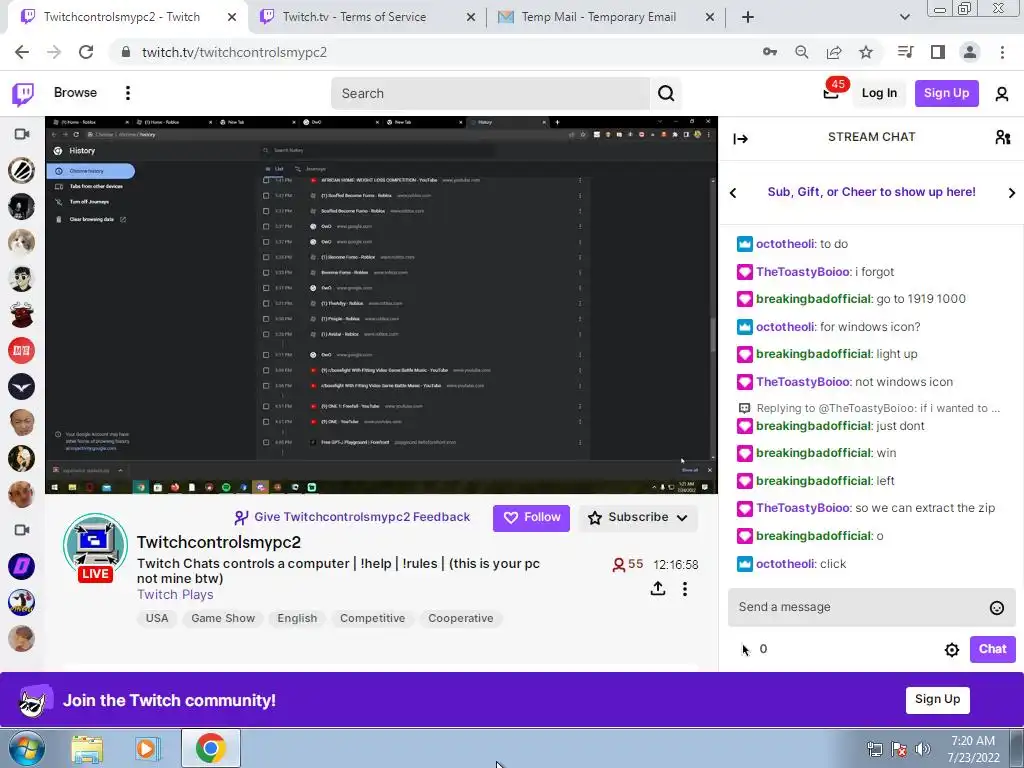Click the address bar URL
Viewport: 1024px width, 768px height.
[x=234, y=52]
